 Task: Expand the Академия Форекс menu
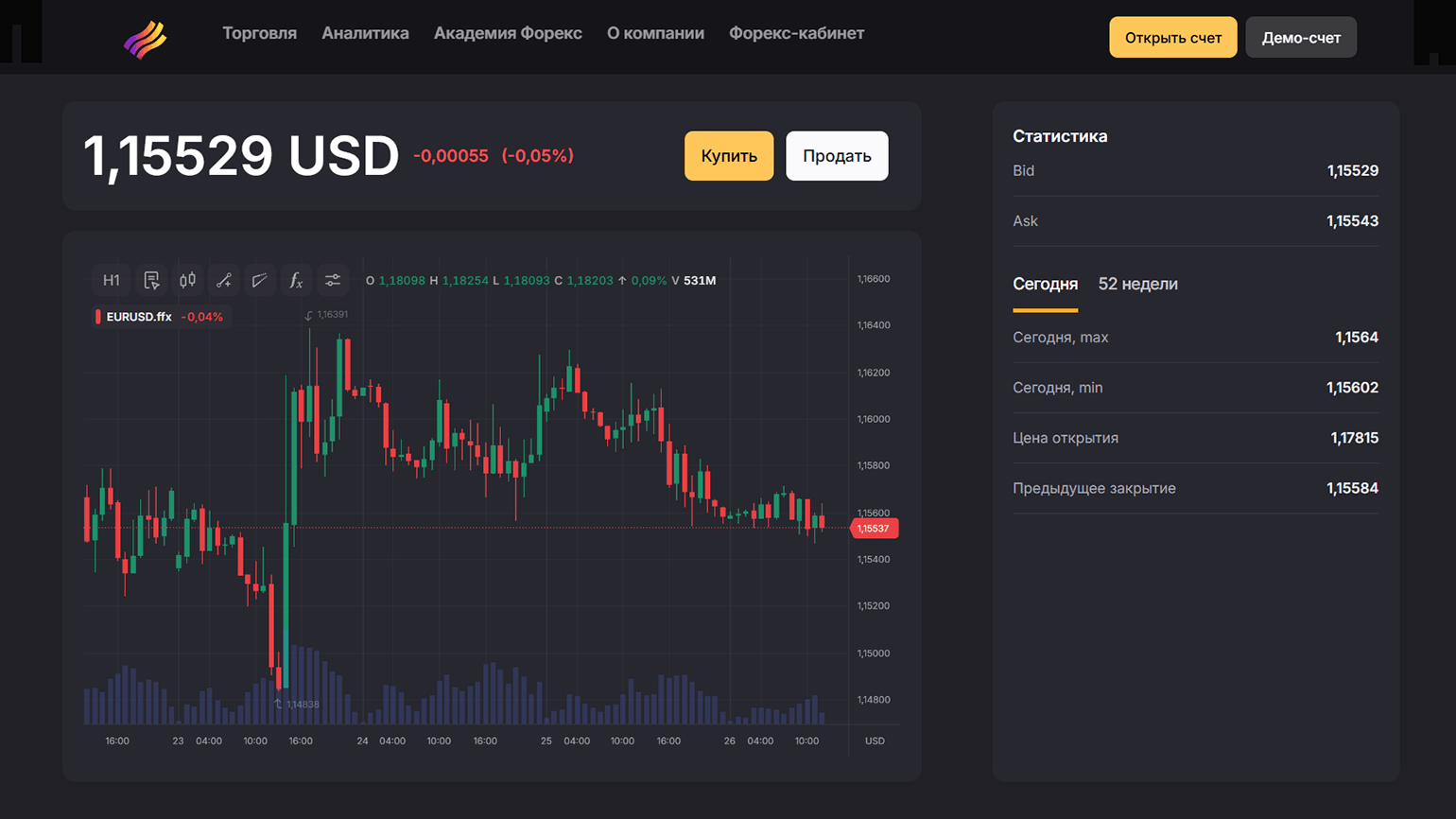[x=508, y=33]
